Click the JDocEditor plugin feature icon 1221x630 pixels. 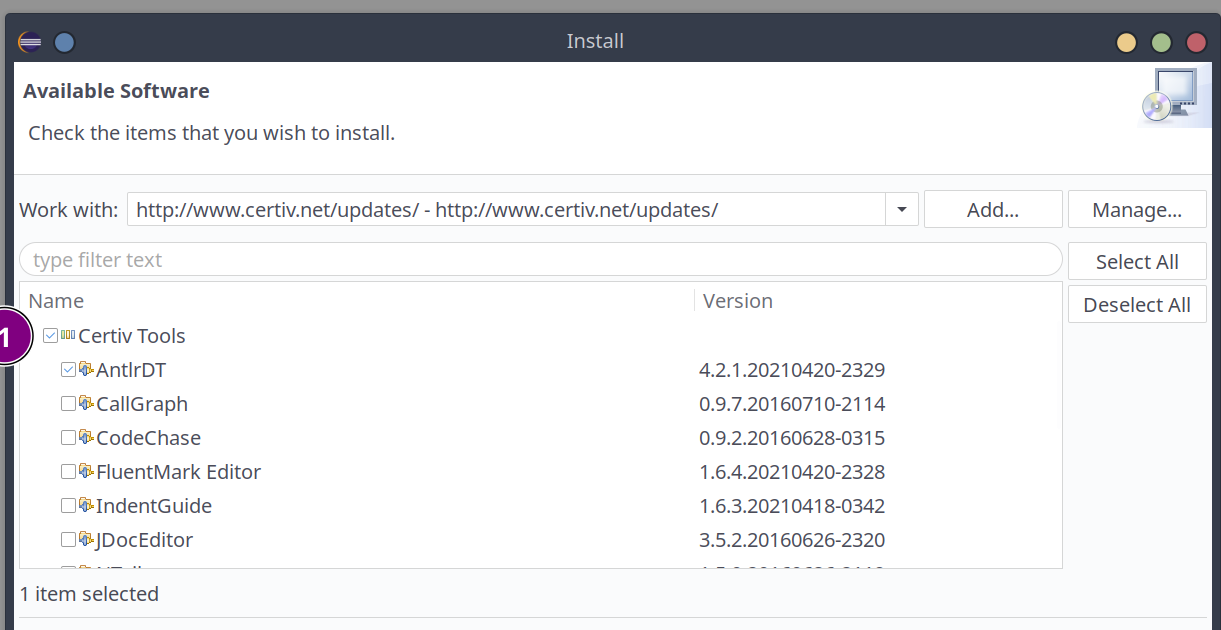tap(86, 540)
